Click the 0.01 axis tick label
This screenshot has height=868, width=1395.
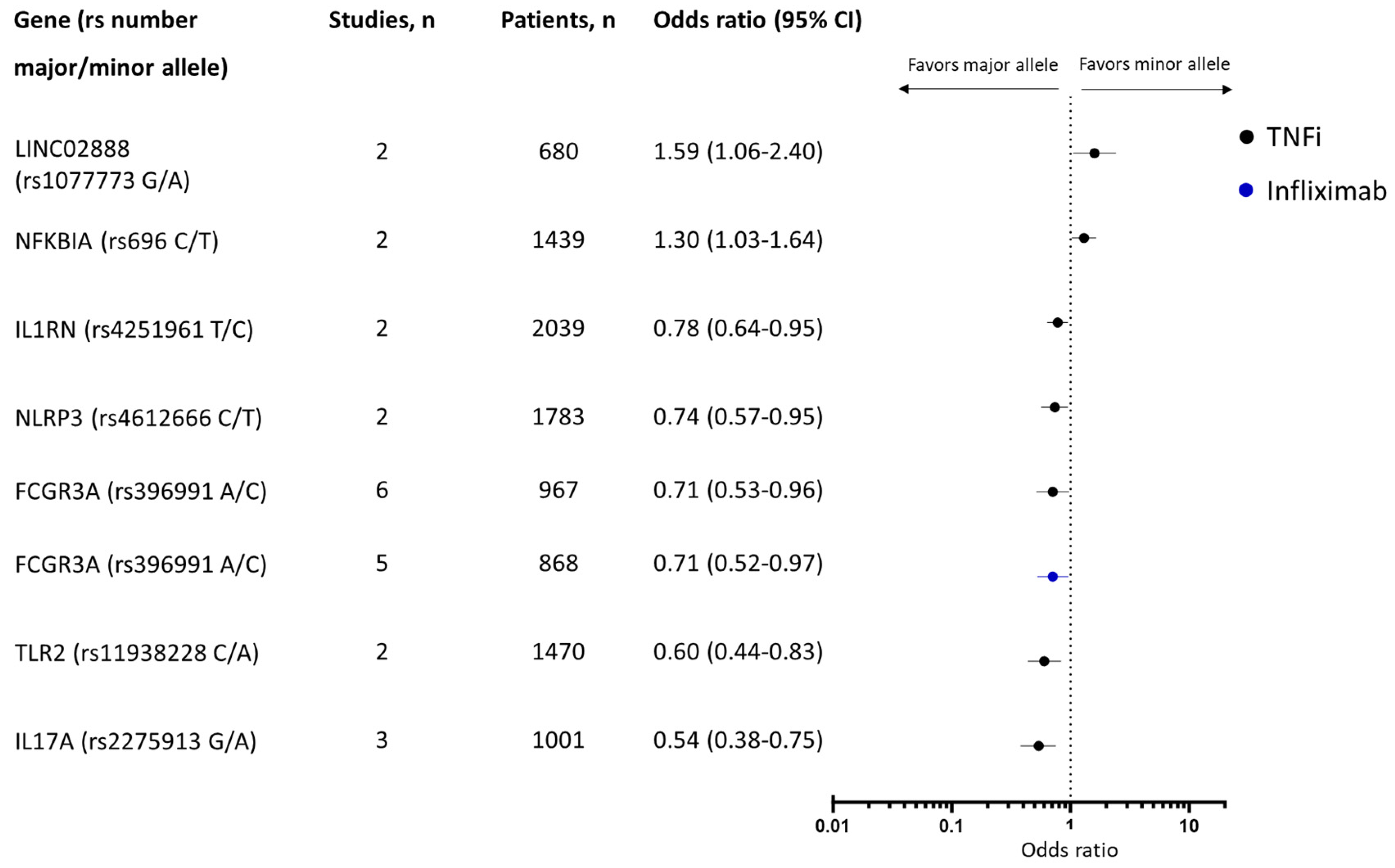point(832,827)
